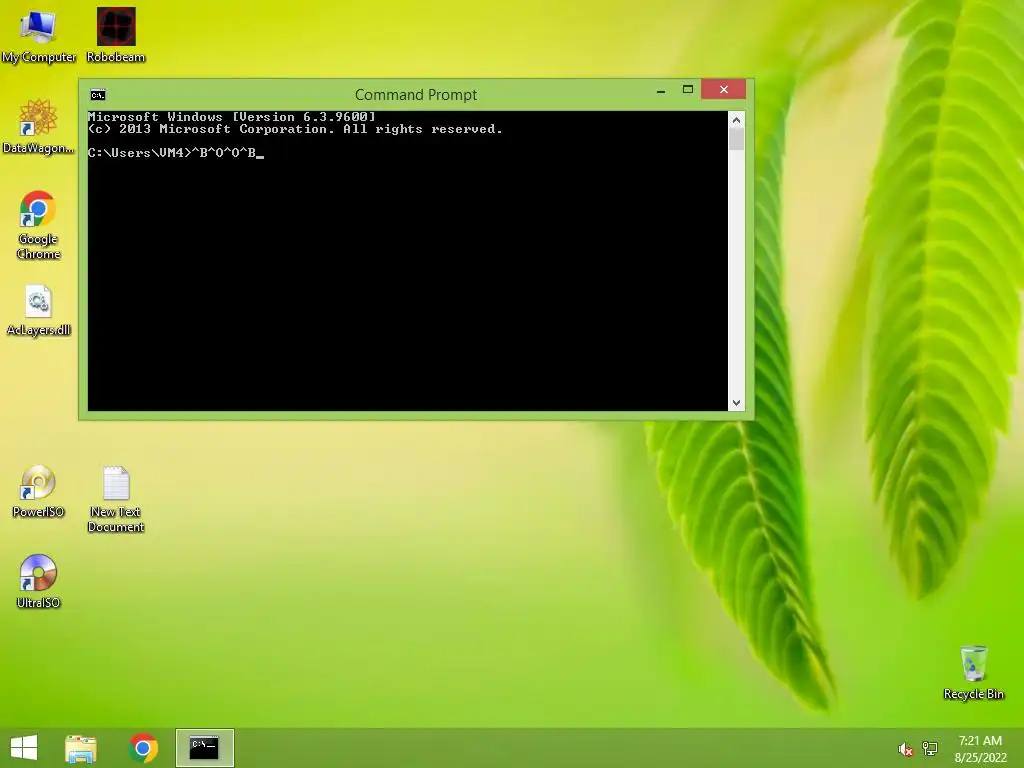Select the AcLayers.dll file icon
The width and height of the screenshot is (1024, 768).
pos(38,311)
